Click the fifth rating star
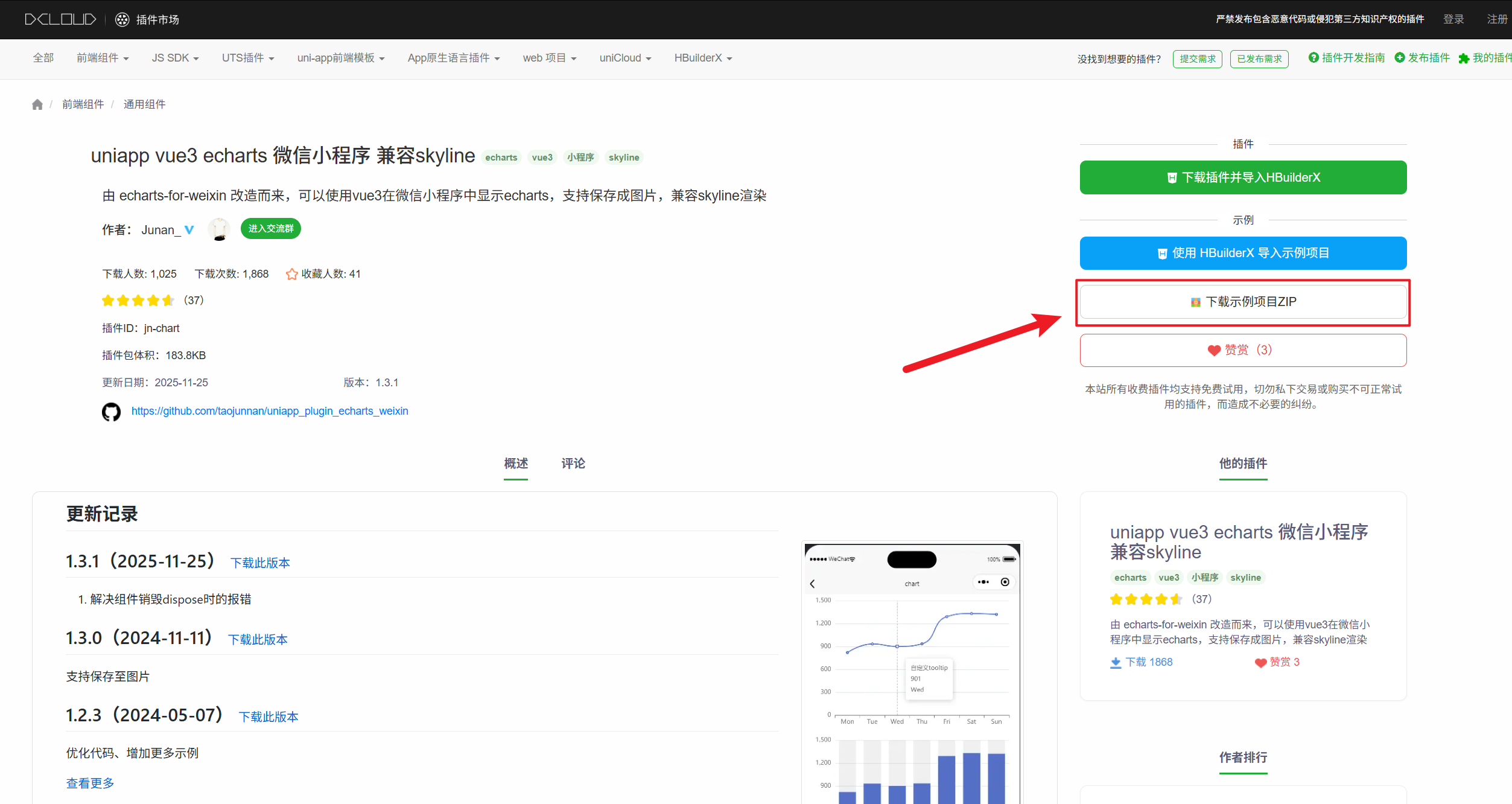1512x804 pixels. tap(168, 300)
